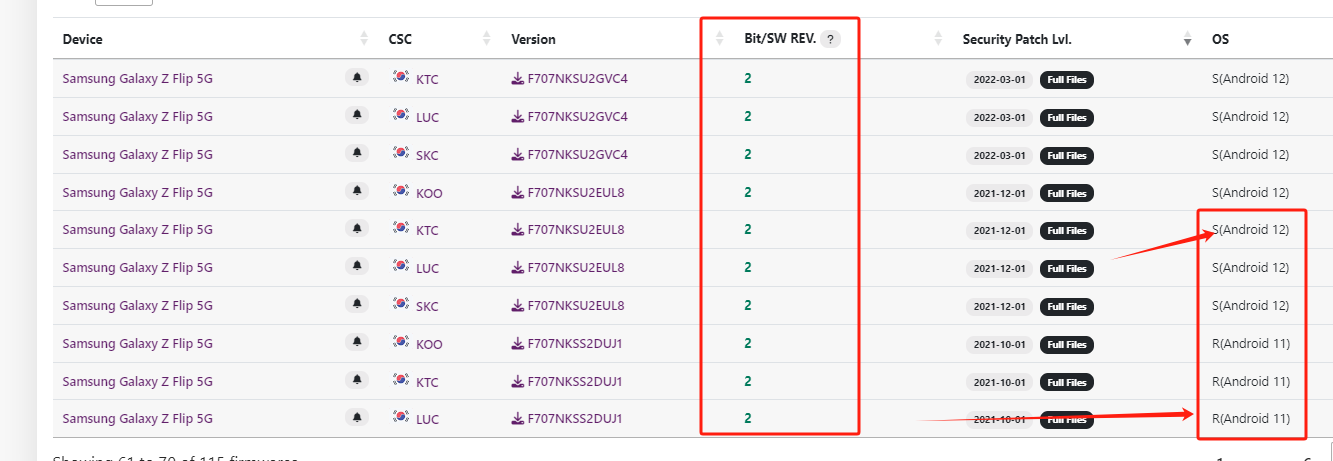Viewport: 1333px width, 461px height.
Task: Click the KTC CSC link beside F707NKSS2DUJ1
Action: pyautogui.click(x=427, y=382)
